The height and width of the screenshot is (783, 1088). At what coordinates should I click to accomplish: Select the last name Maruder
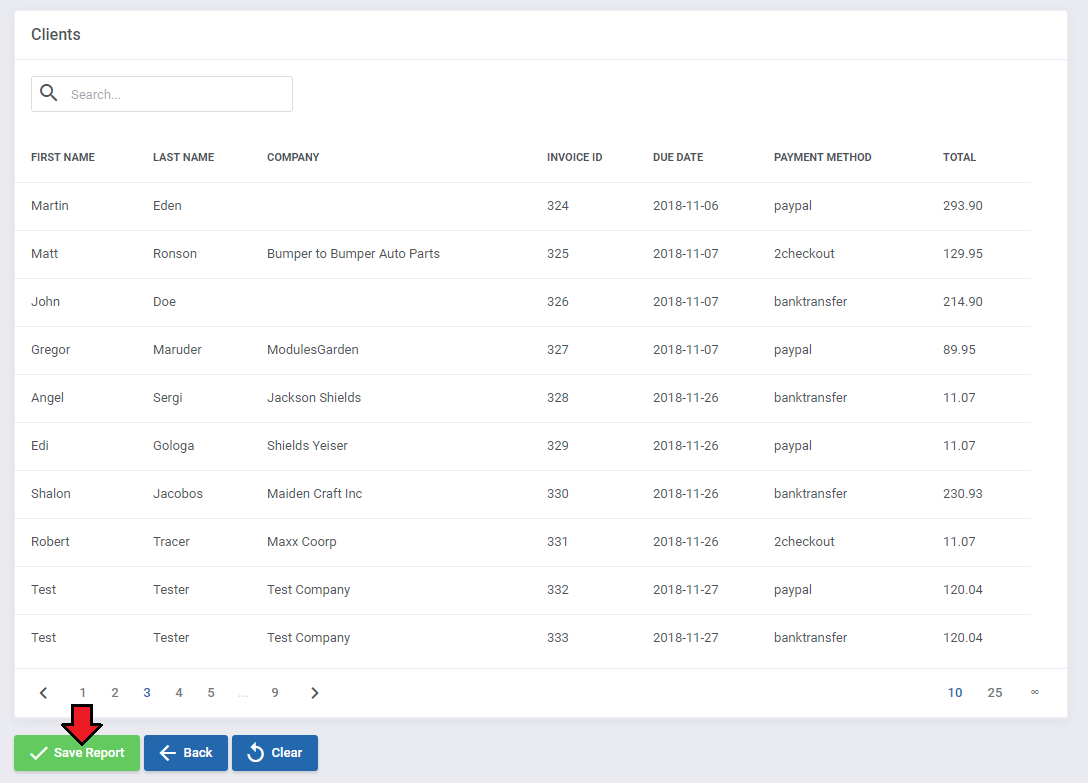point(178,350)
